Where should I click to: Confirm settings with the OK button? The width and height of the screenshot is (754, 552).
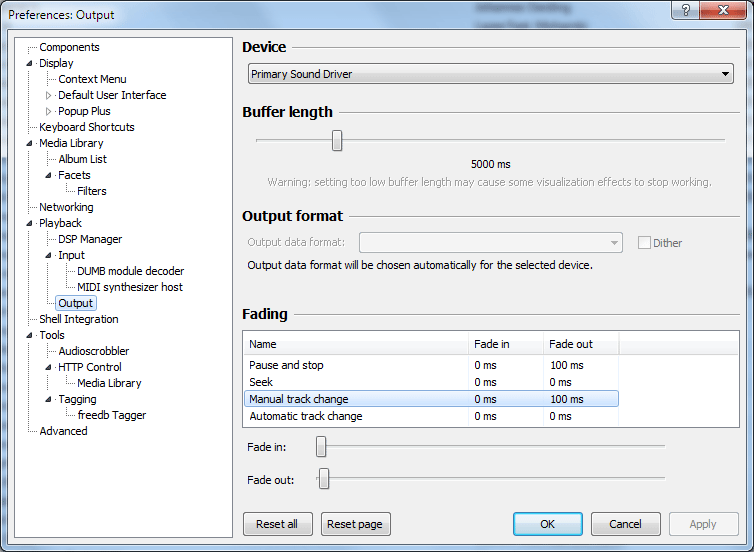coord(547,524)
